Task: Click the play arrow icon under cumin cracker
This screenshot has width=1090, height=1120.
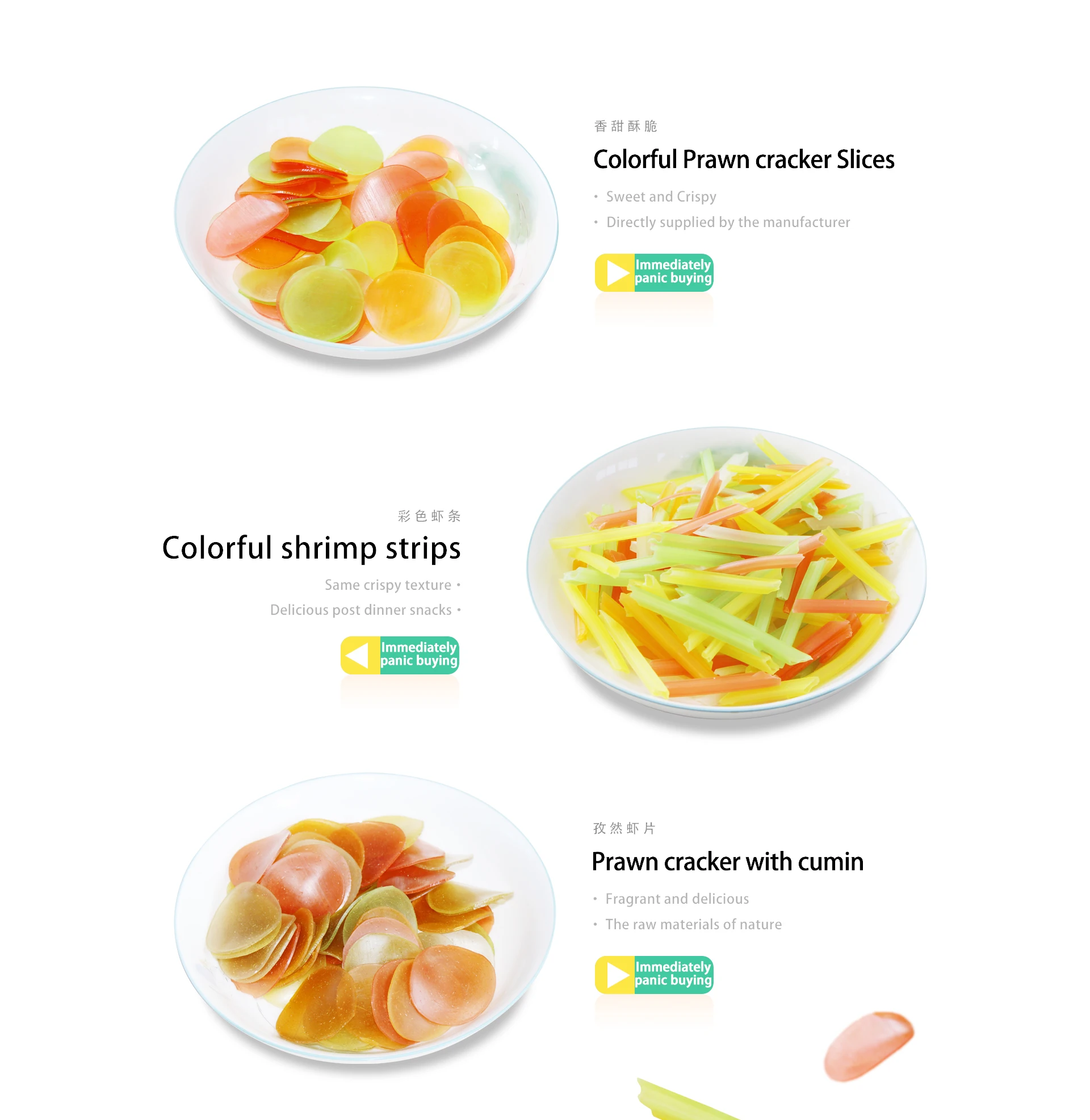Action: [617, 975]
